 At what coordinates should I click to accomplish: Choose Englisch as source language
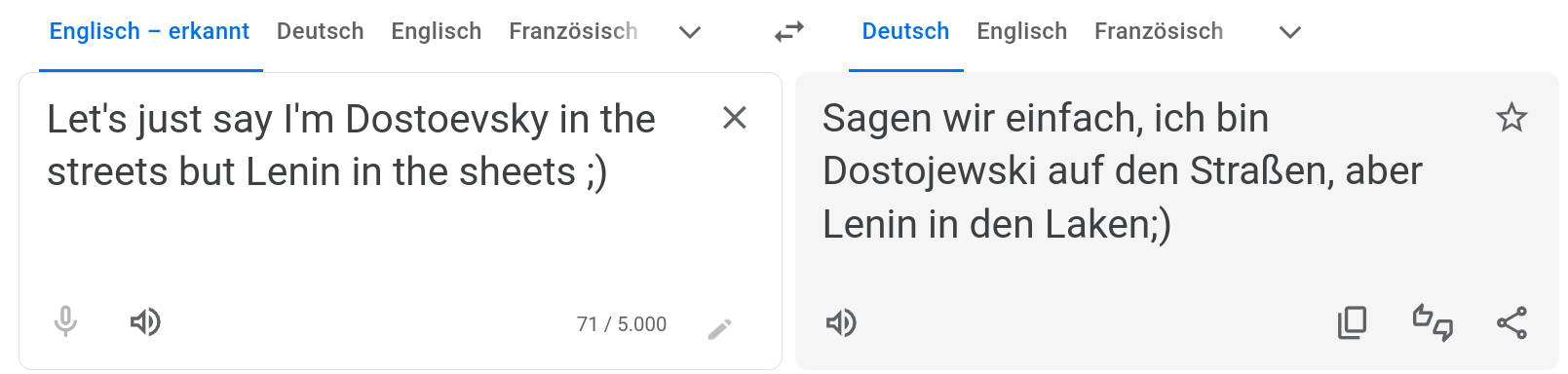coord(437,32)
